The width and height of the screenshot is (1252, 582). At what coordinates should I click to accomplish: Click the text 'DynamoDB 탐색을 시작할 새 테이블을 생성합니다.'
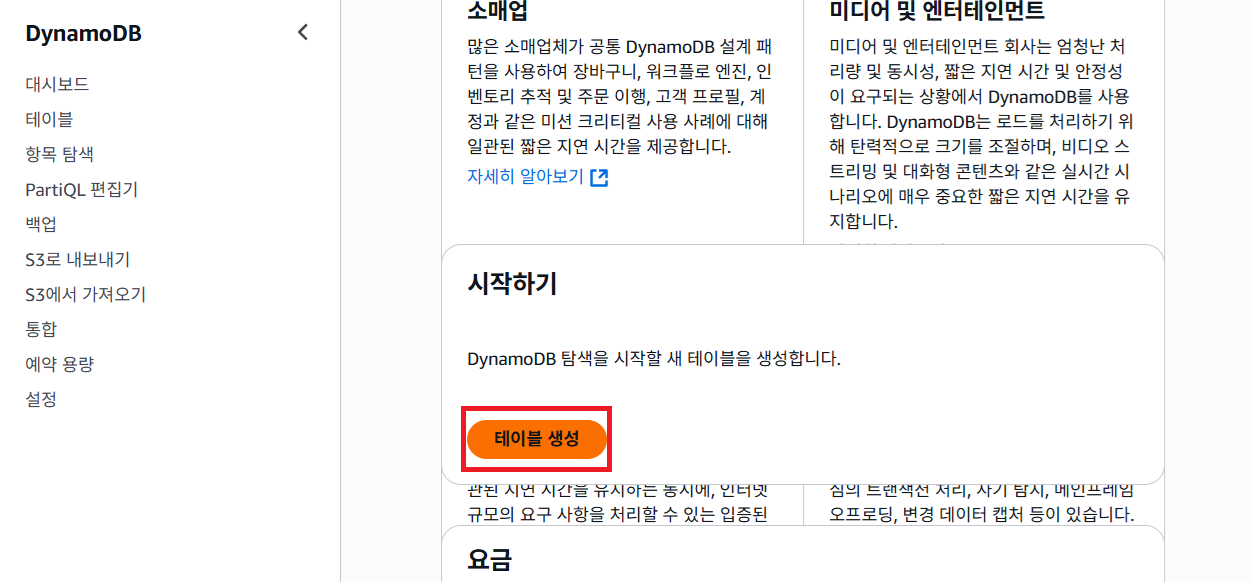coord(654,358)
